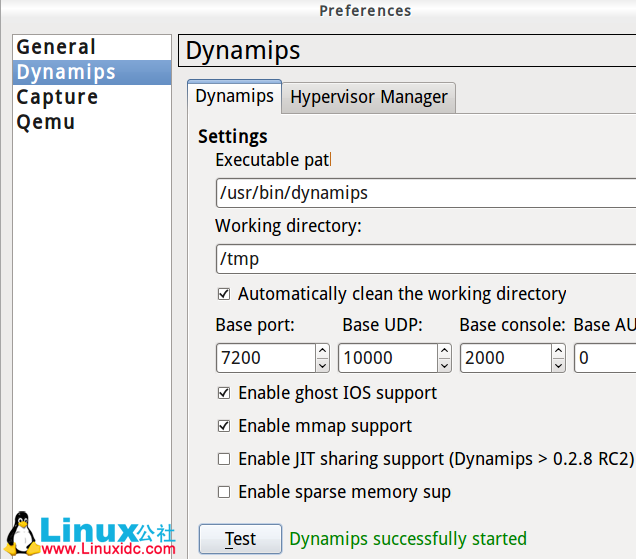636x559 pixels.
Task: Select Capture in the preferences list
Action: click(57, 97)
